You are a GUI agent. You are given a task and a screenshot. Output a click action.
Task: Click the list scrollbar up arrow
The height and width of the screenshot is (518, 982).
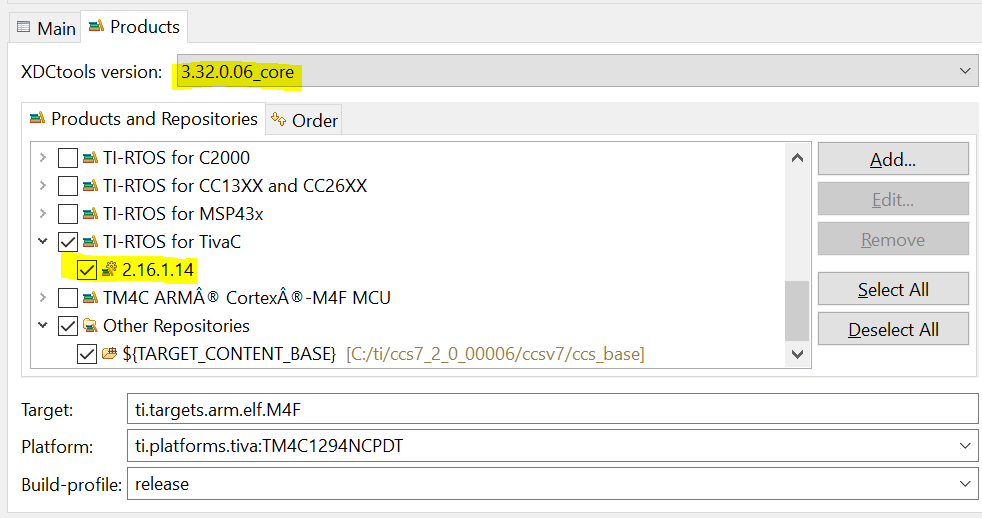point(797,158)
